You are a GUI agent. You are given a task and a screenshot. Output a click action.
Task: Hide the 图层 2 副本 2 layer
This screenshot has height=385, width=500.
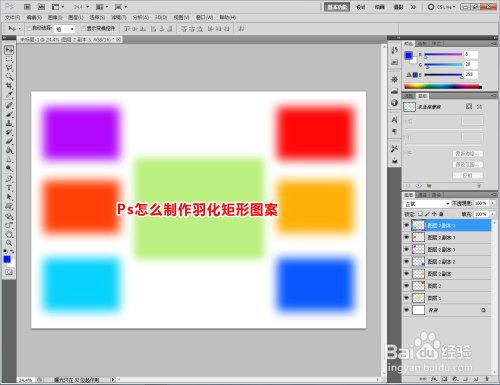(406, 261)
